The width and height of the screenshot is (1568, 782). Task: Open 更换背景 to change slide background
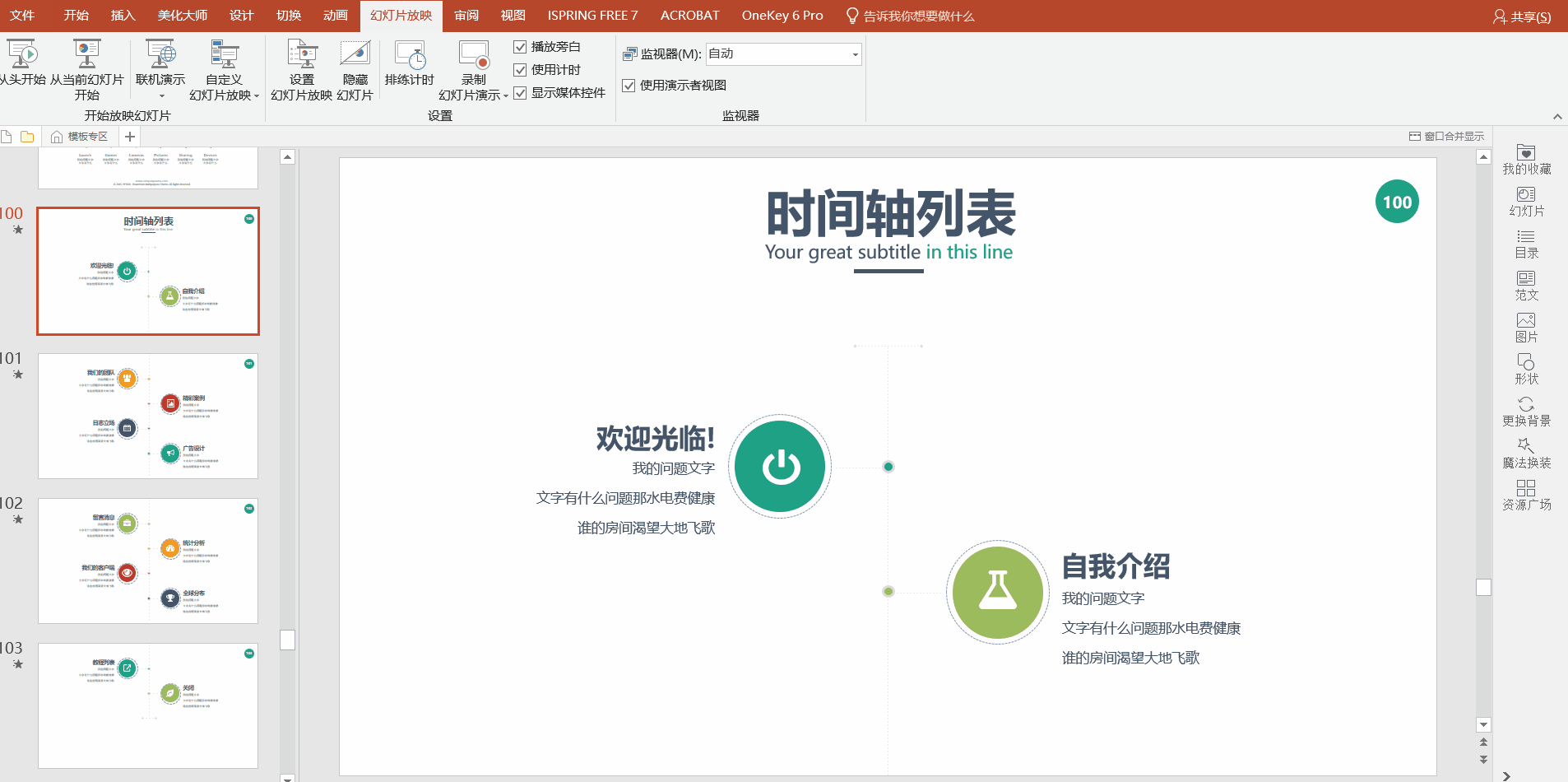pos(1526,410)
